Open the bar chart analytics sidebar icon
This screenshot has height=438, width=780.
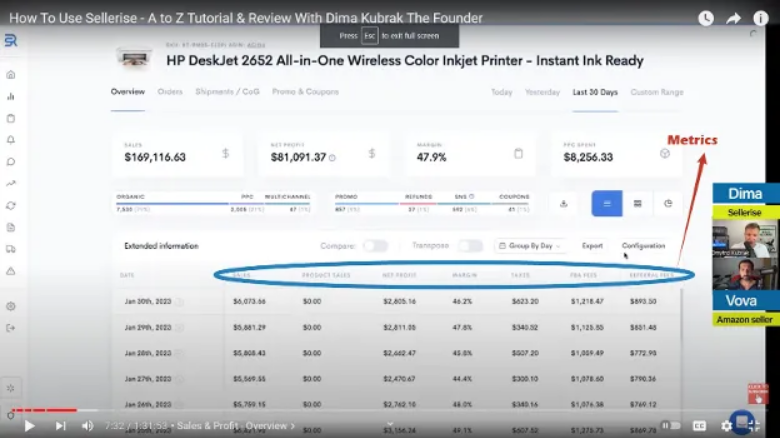[x=10, y=97]
